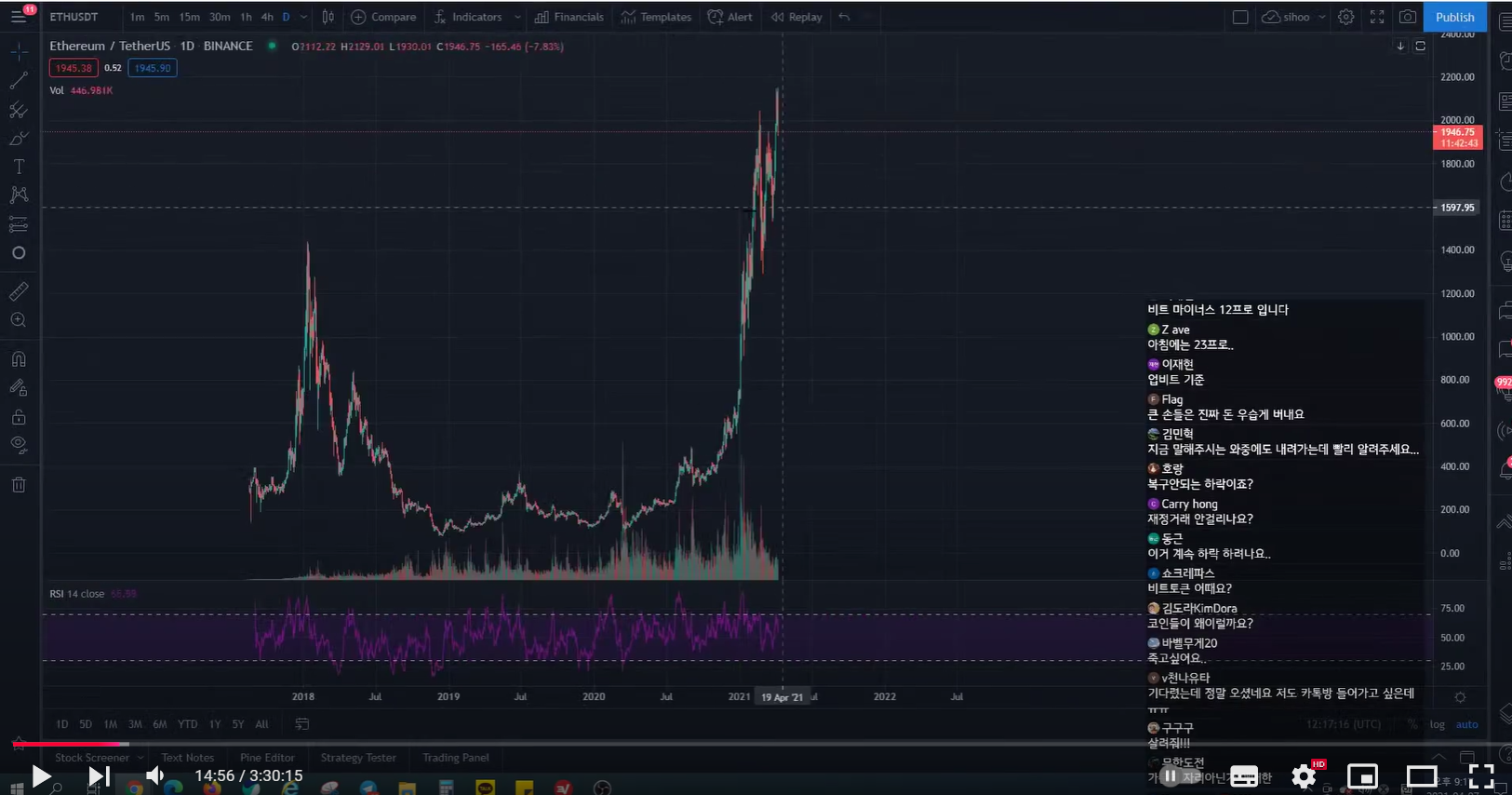This screenshot has width=1512, height=795.
Task: Open the go to date icon
Action: (301, 724)
